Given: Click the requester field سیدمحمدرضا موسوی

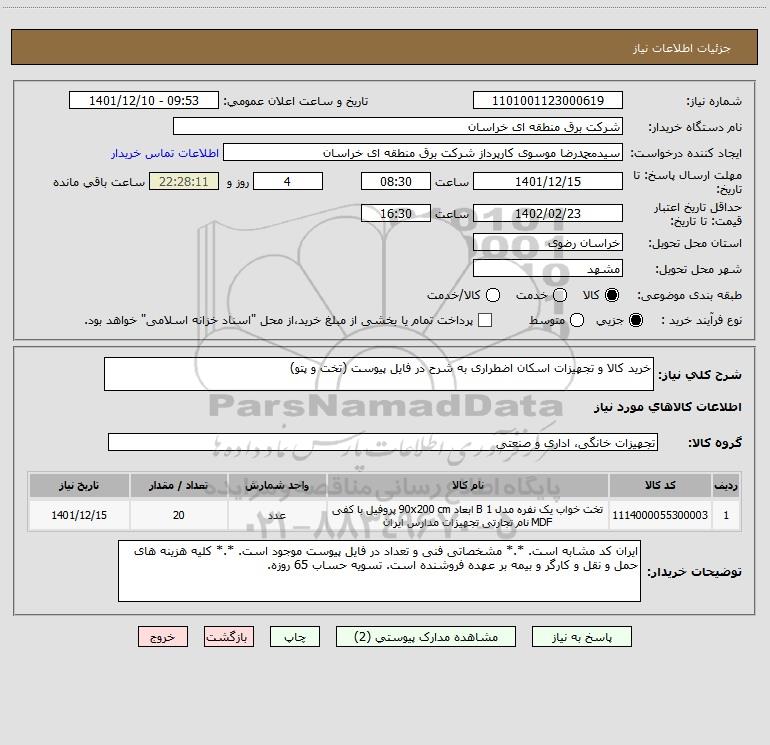Looking at the screenshot, I should pos(423,152).
